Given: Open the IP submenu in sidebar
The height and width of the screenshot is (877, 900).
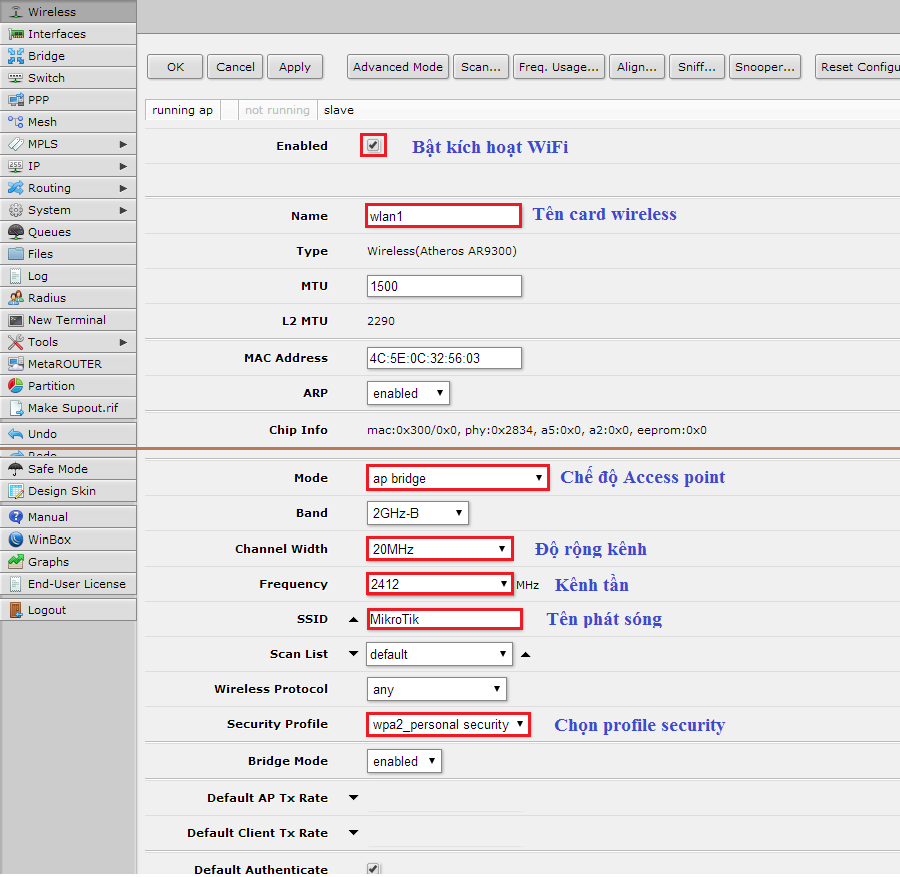Looking at the screenshot, I should point(123,166).
